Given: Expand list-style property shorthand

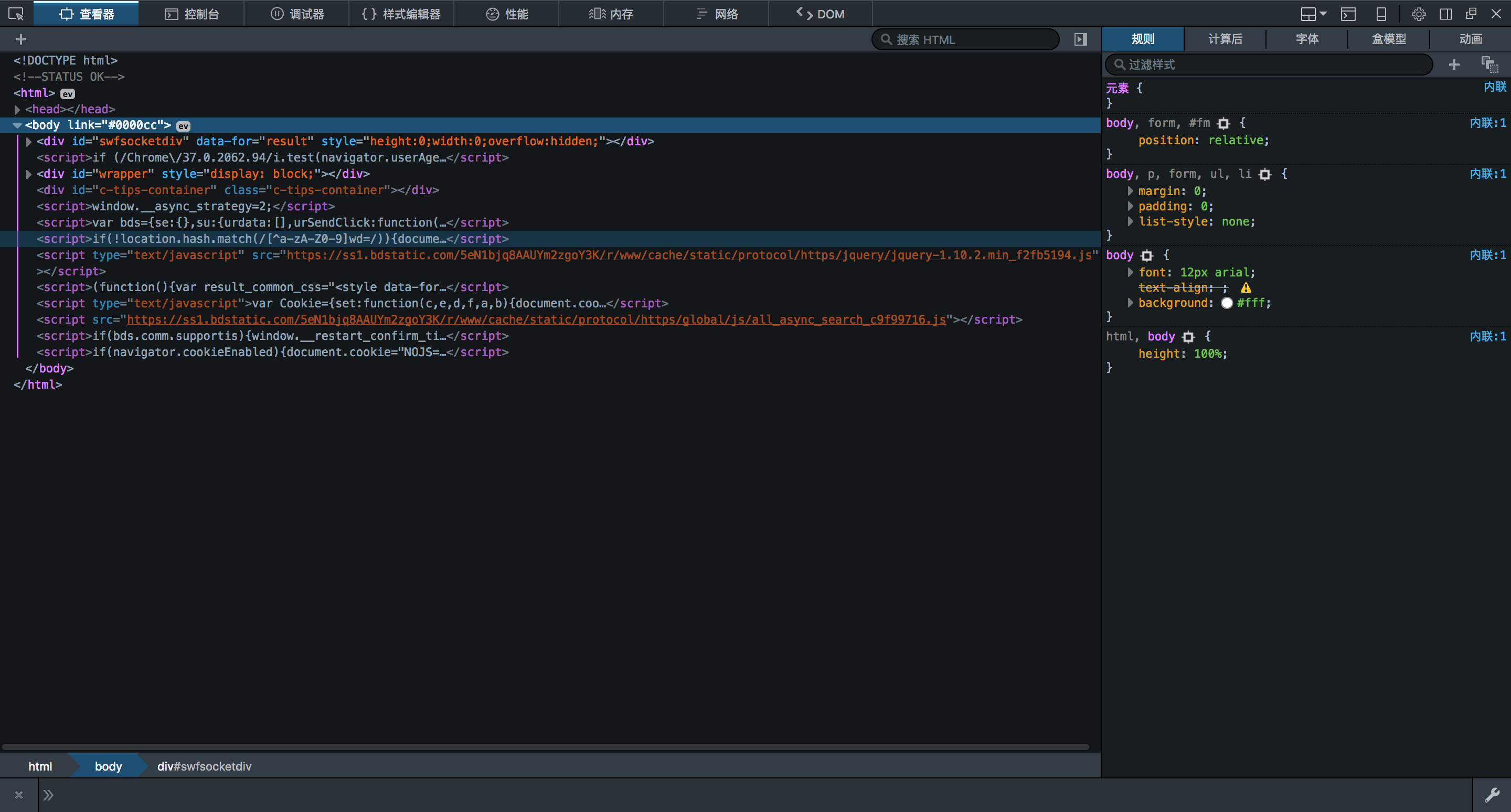Looking at the screenshot, I should (x=1130, y=221).
